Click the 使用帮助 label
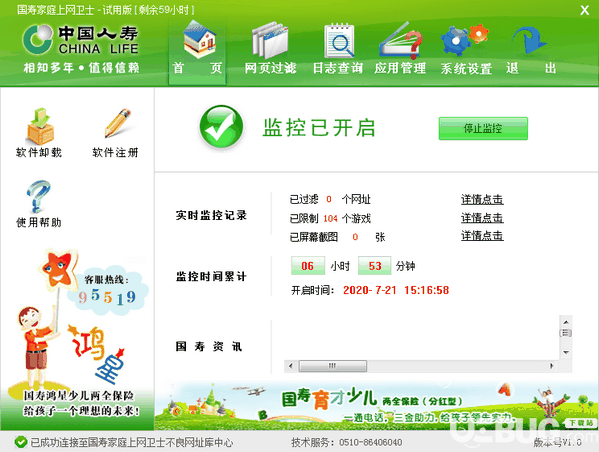The height and width of the screenshot is (452, 599). 39,222
